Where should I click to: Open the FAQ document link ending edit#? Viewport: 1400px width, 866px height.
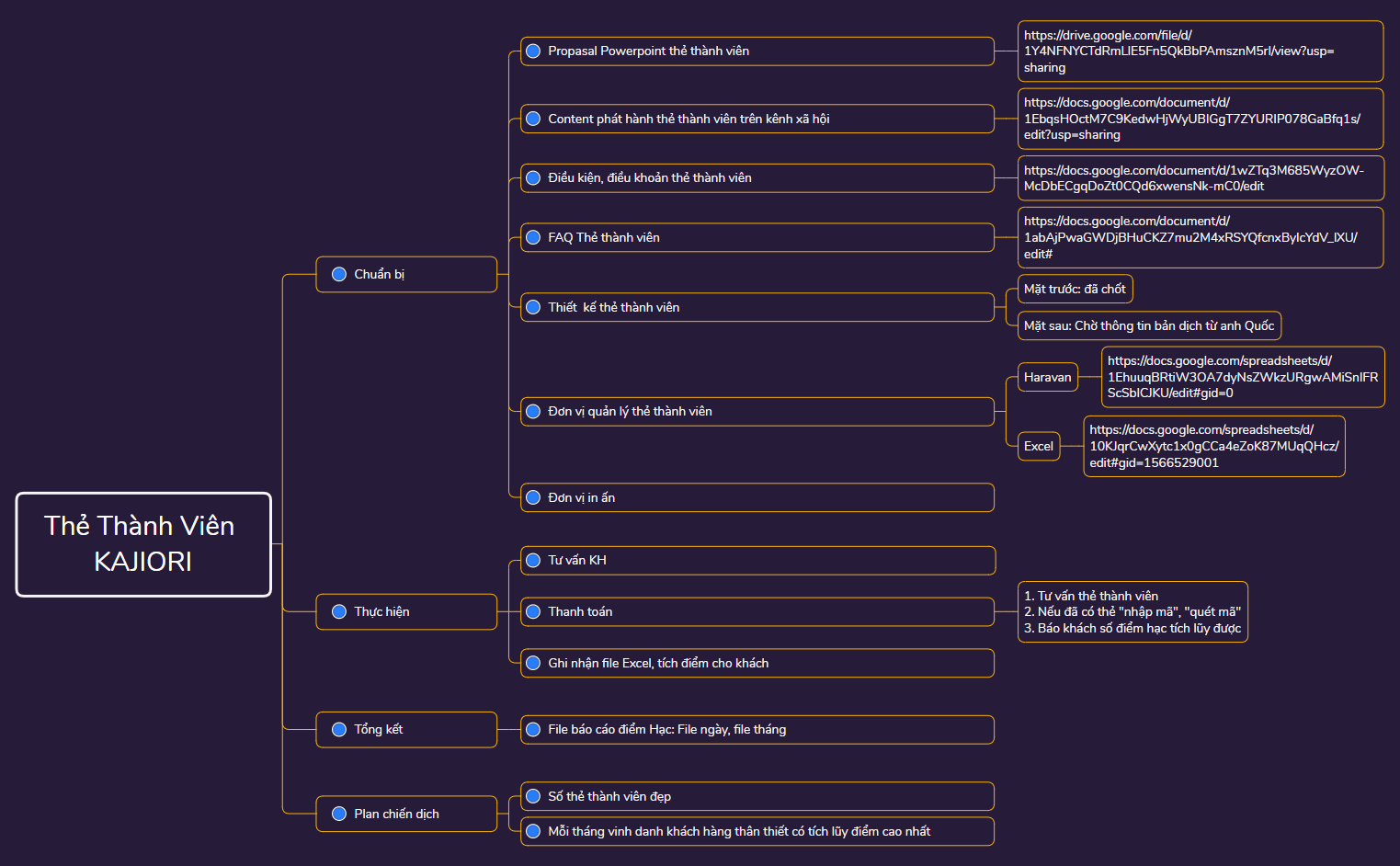pos(1201,237)
